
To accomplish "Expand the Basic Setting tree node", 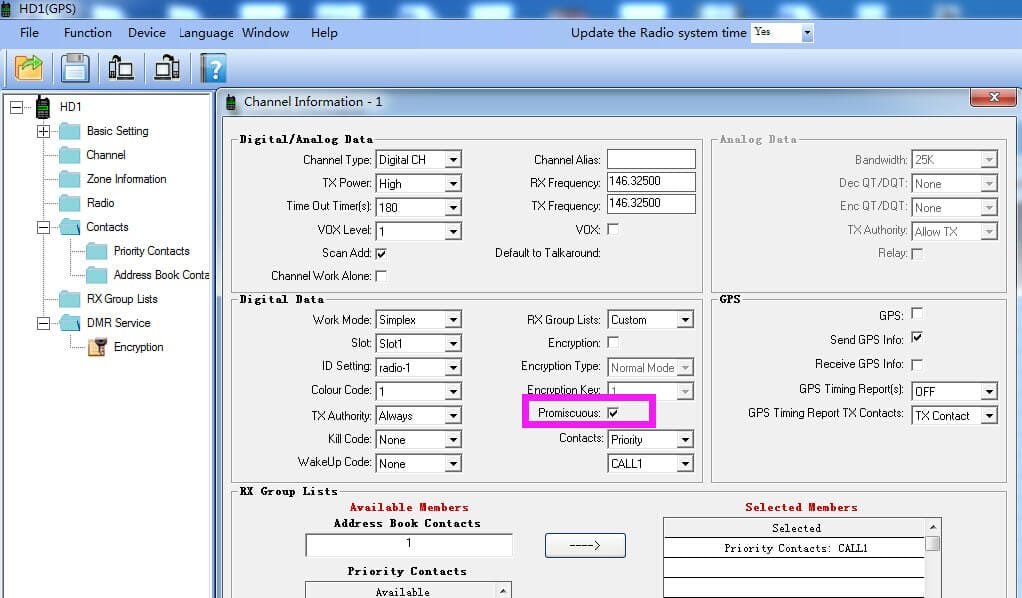I will (x=43, y=131).
